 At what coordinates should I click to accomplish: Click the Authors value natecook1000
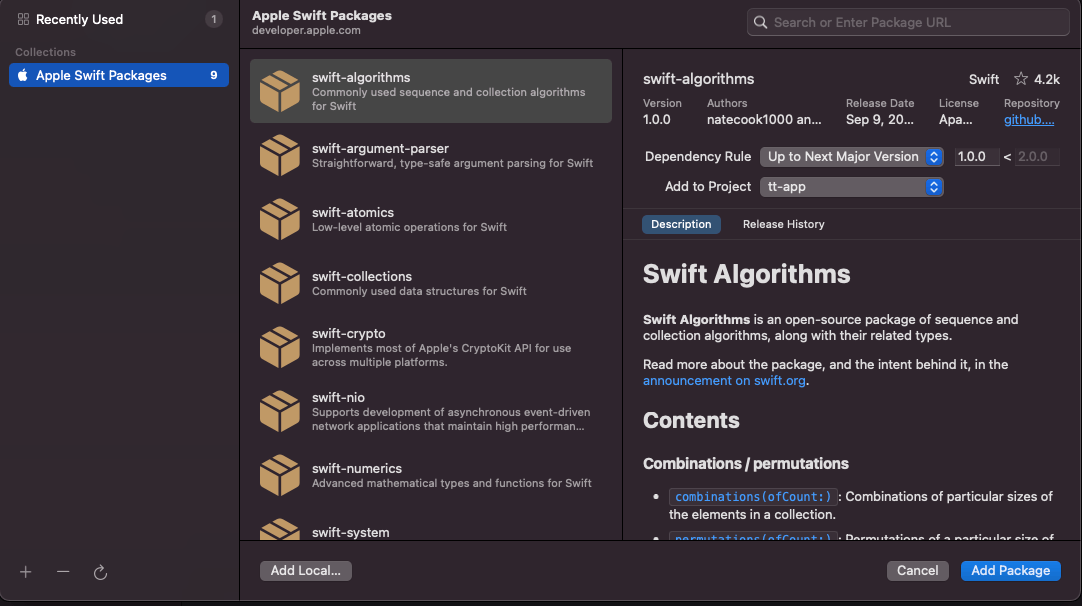[764, 119]
